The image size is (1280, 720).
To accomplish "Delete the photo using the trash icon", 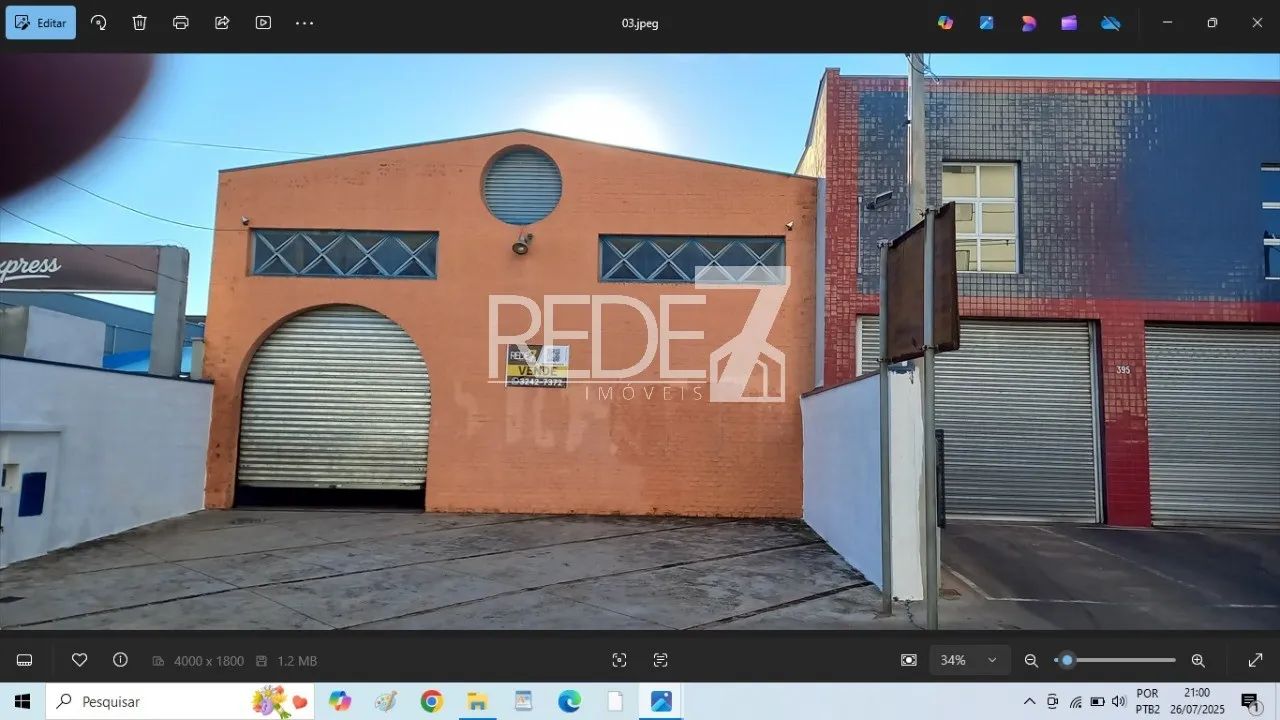I will tap(139, 23).
